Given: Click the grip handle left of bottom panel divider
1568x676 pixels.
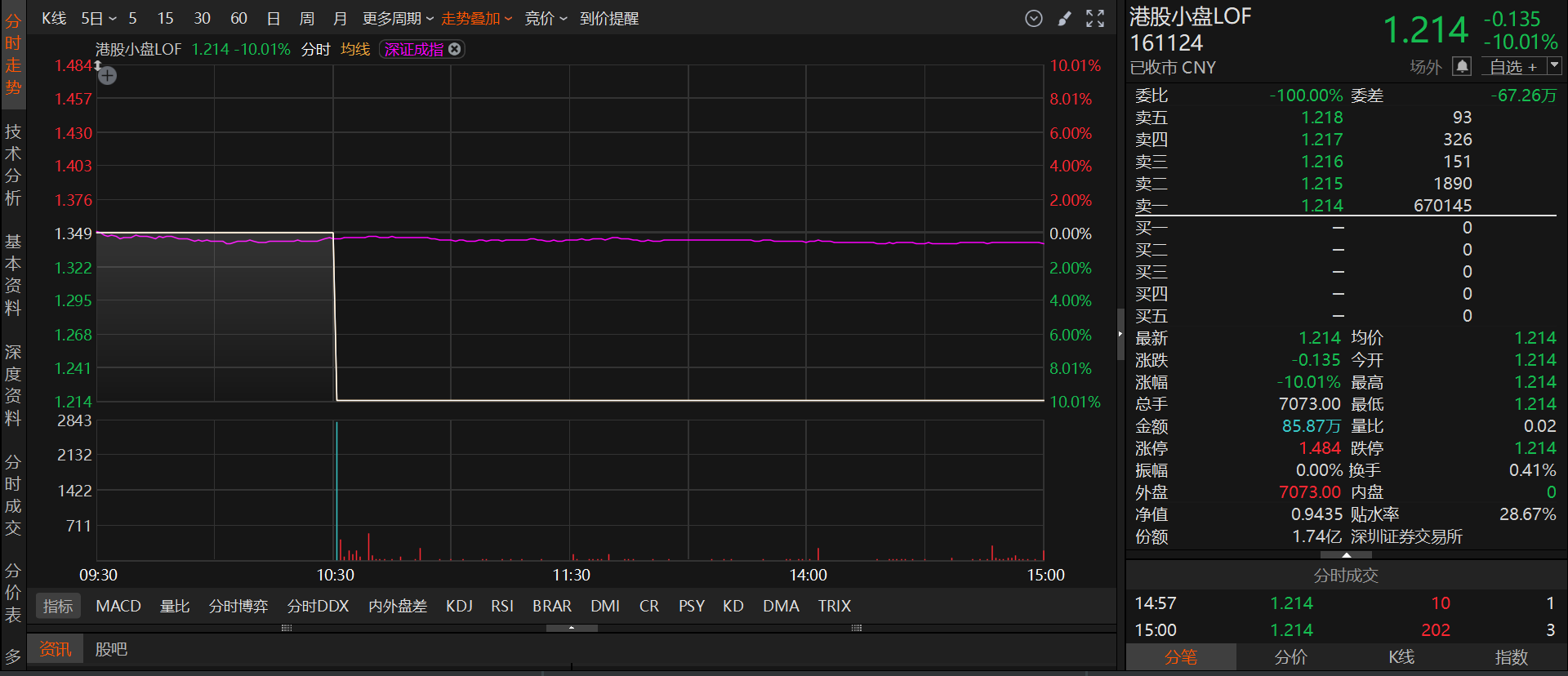Looking at the screenshot, I should tap(287, 628).
